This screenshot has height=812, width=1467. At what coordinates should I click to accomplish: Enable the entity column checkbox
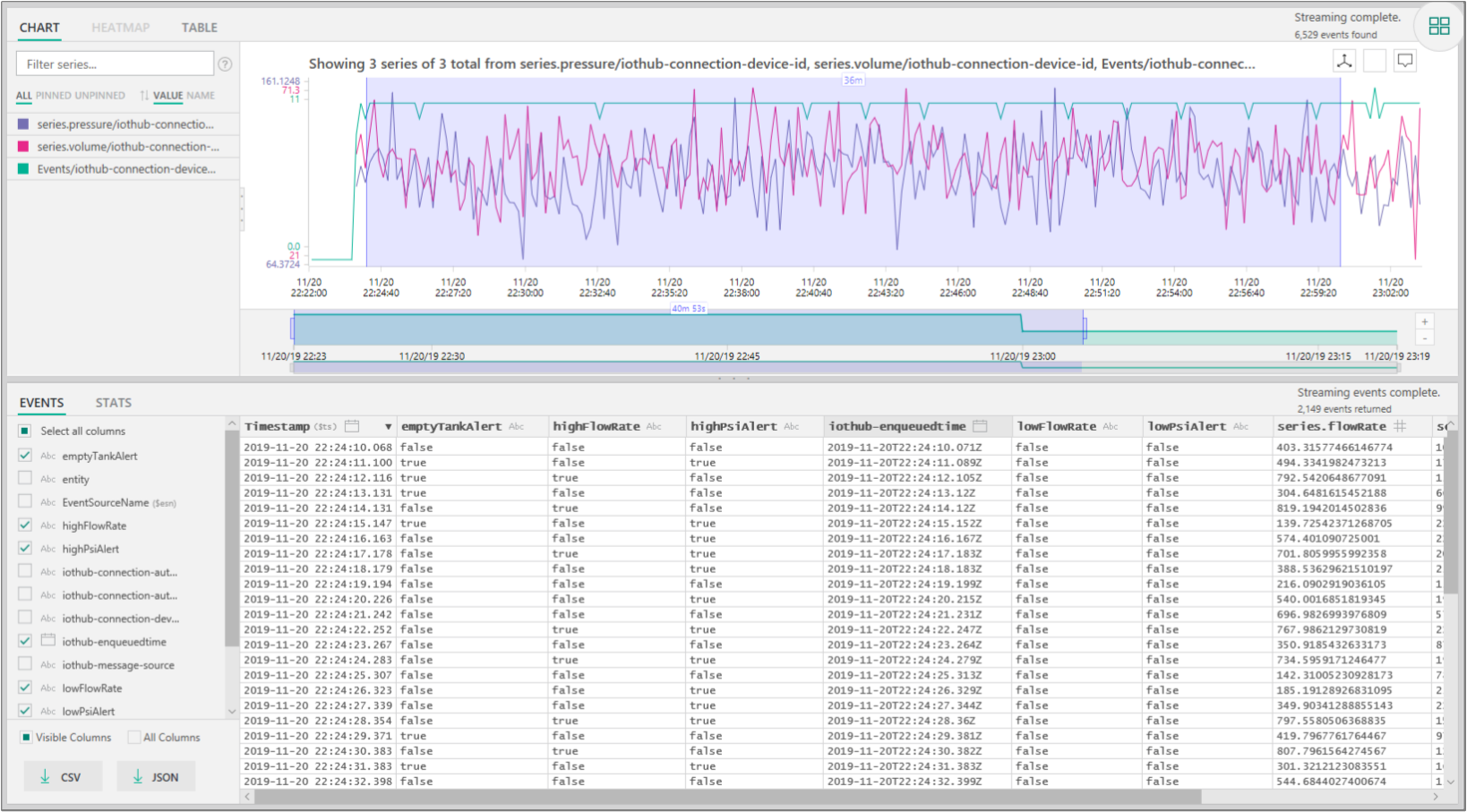click(25, 479)
